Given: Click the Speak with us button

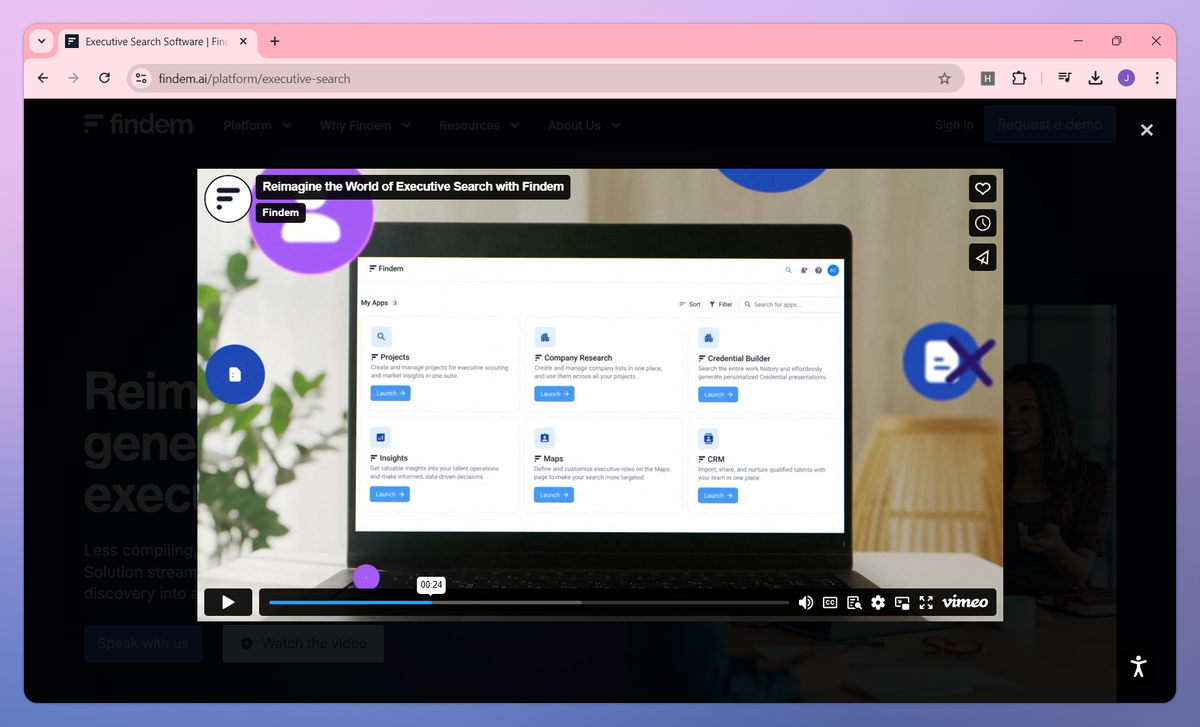Looking at the screenshot, I should [x=143, y=643].
